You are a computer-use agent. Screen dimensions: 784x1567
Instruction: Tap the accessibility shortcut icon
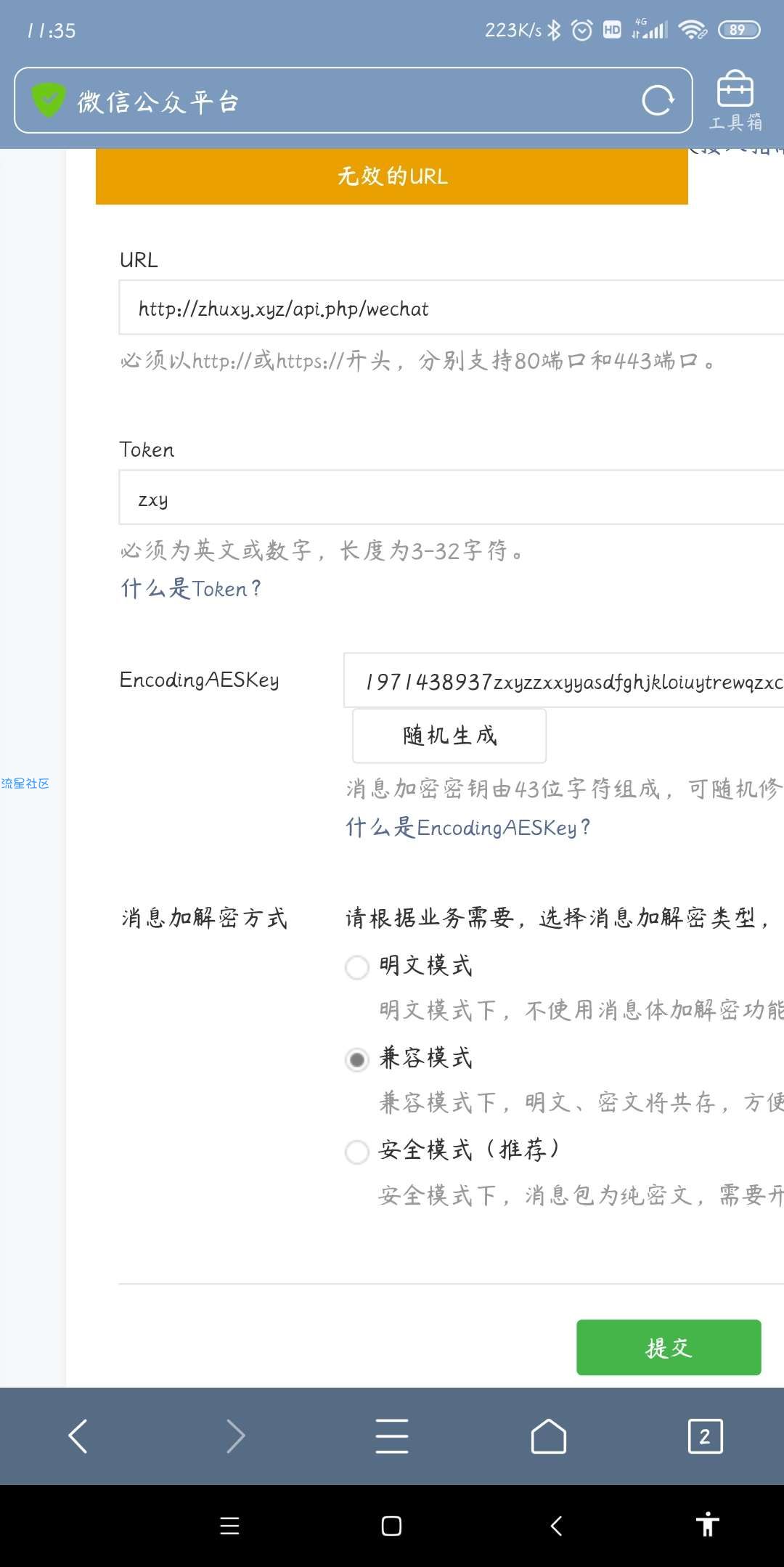tap(707, 1524)
